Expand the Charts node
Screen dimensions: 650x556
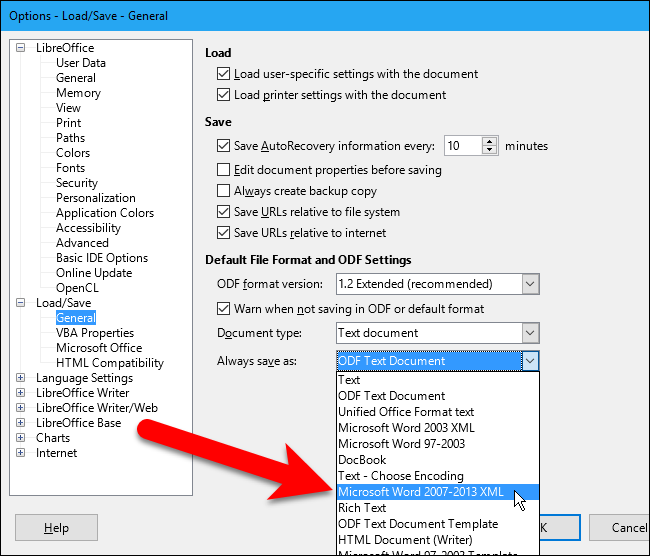pyautogui.click(x=20, y=437)
